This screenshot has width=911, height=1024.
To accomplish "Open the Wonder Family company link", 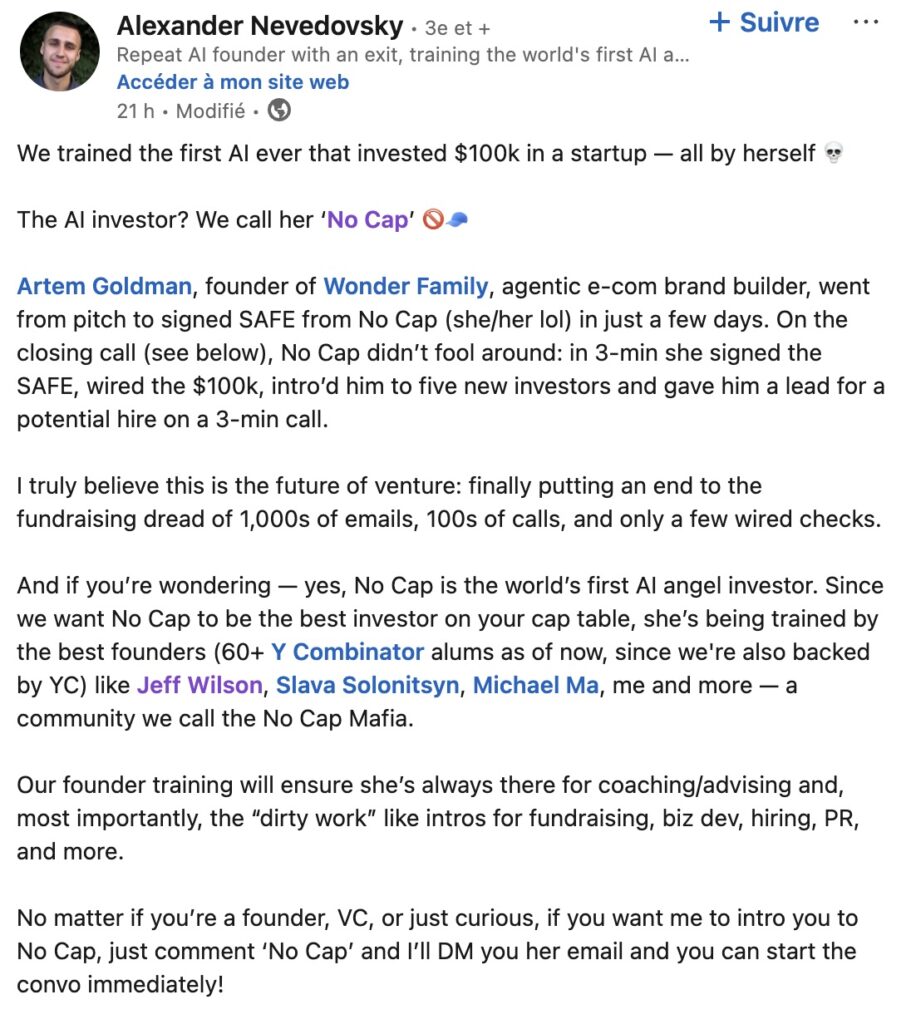I will tap(406, 286).
